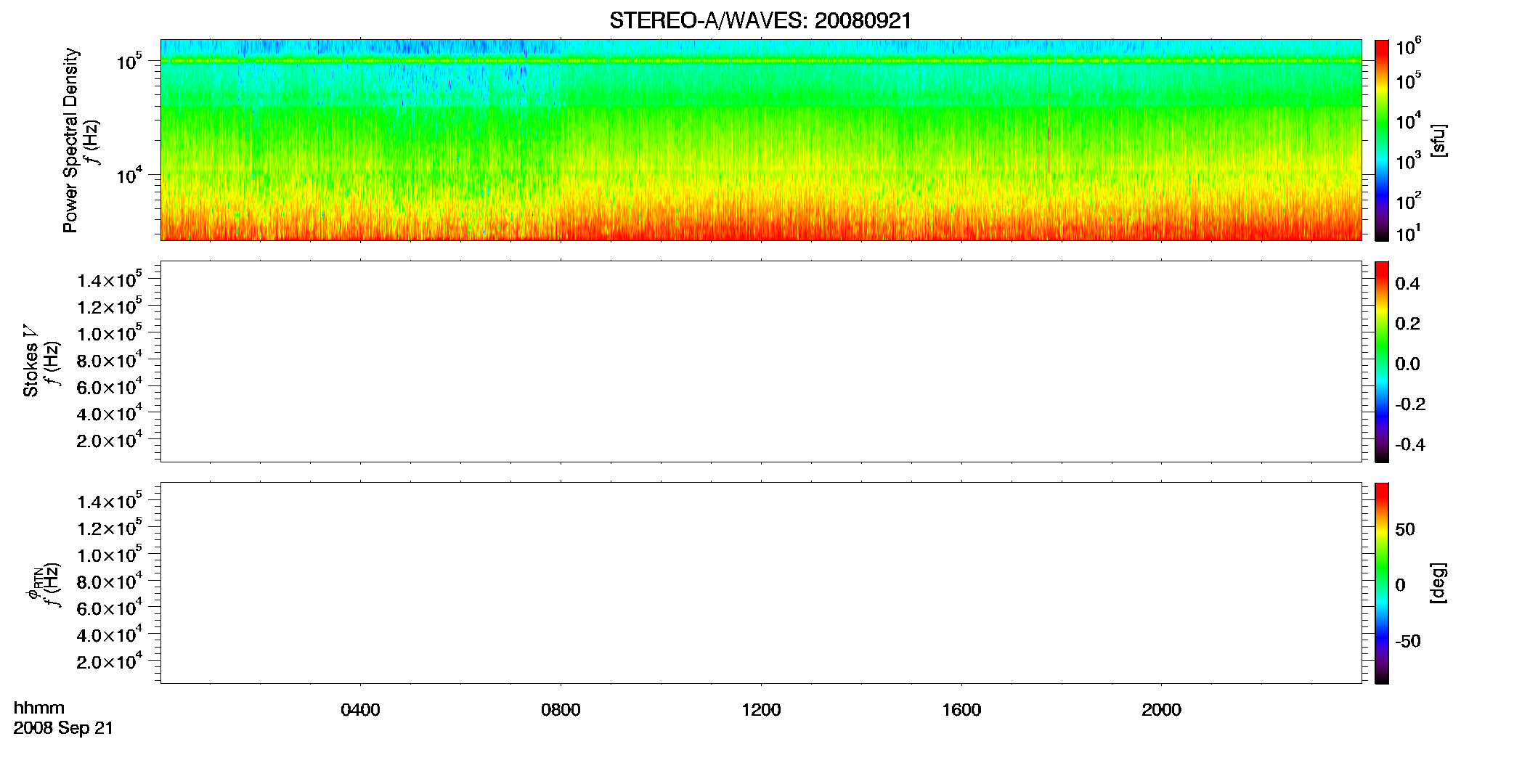Click the Stokes V axis label
The height and width of the screenshot is (784, 1522).
click(x=31, y=361)
